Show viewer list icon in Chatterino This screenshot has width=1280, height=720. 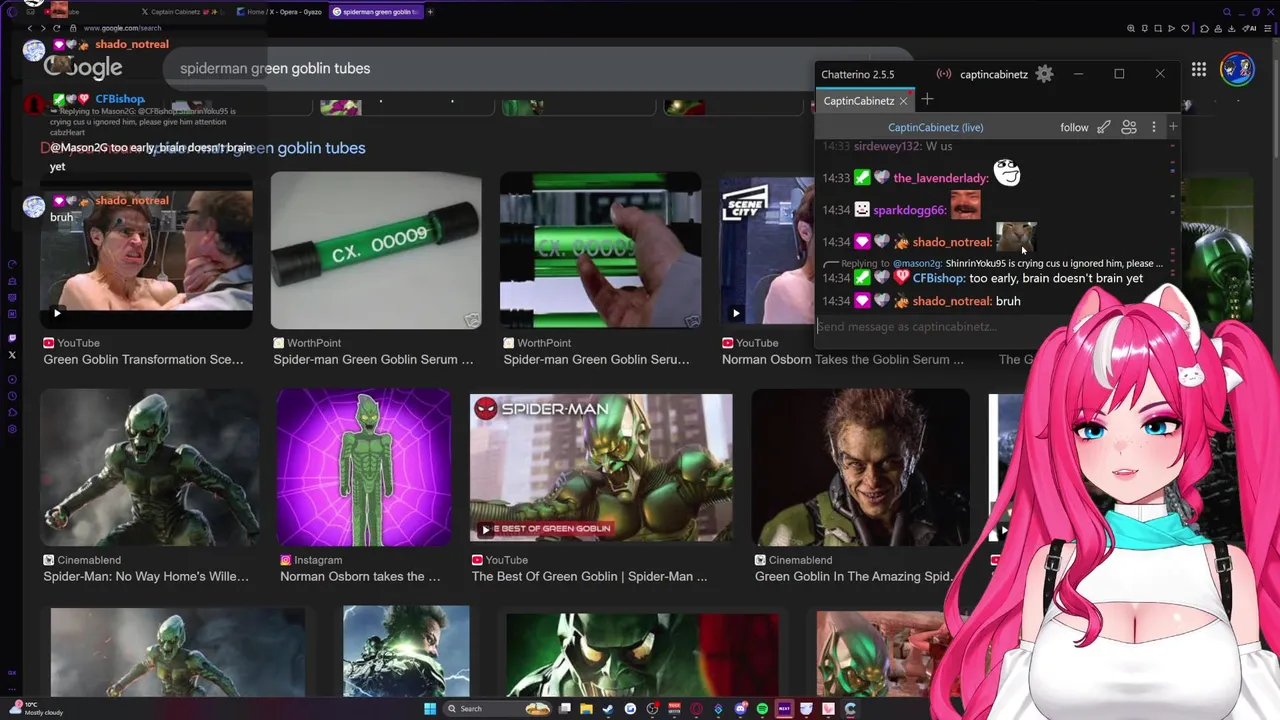tap(1129, 127)
